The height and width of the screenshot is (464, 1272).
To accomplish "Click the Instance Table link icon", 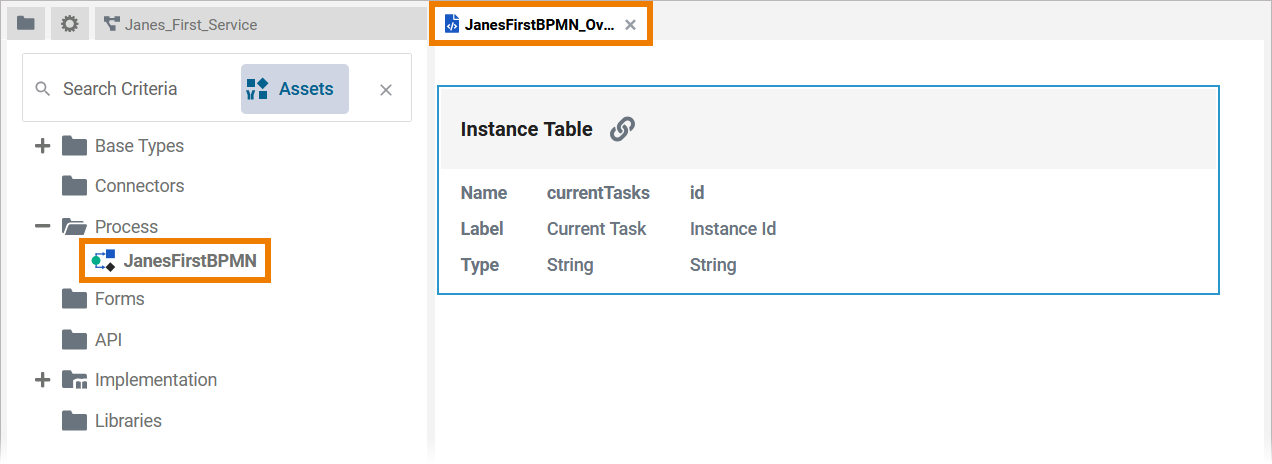I will click(x=622, y=129).
